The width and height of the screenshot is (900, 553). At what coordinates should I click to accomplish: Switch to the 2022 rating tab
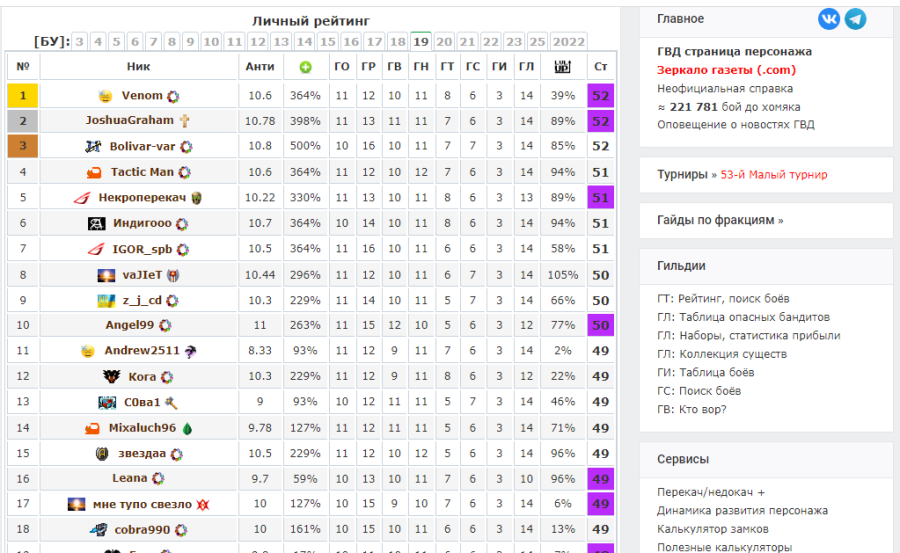tap(568, 41)
